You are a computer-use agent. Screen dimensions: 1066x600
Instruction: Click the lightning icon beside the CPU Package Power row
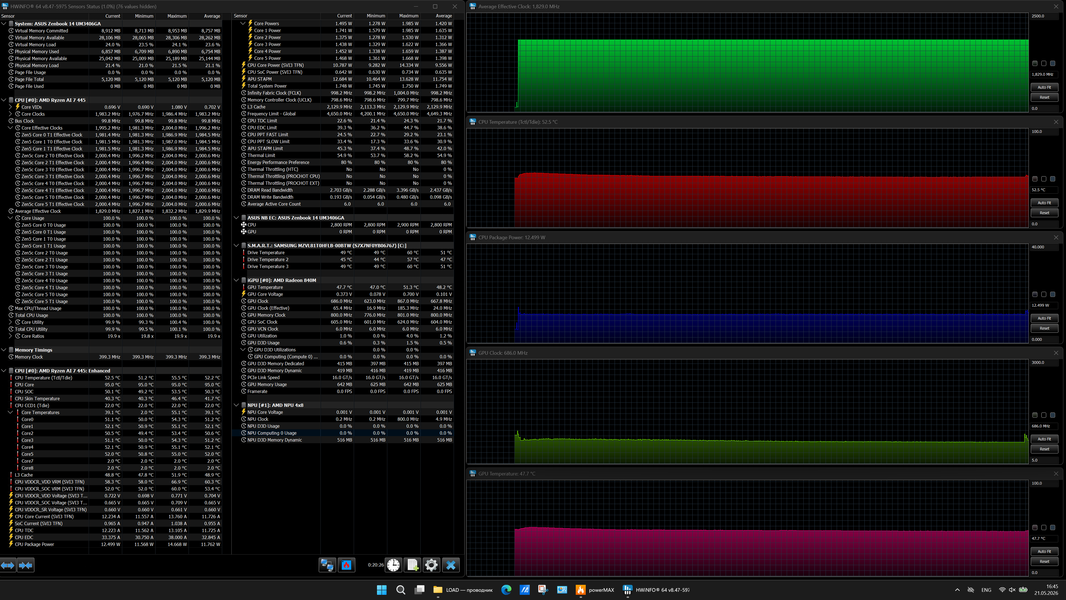click(x=11, y=544)
